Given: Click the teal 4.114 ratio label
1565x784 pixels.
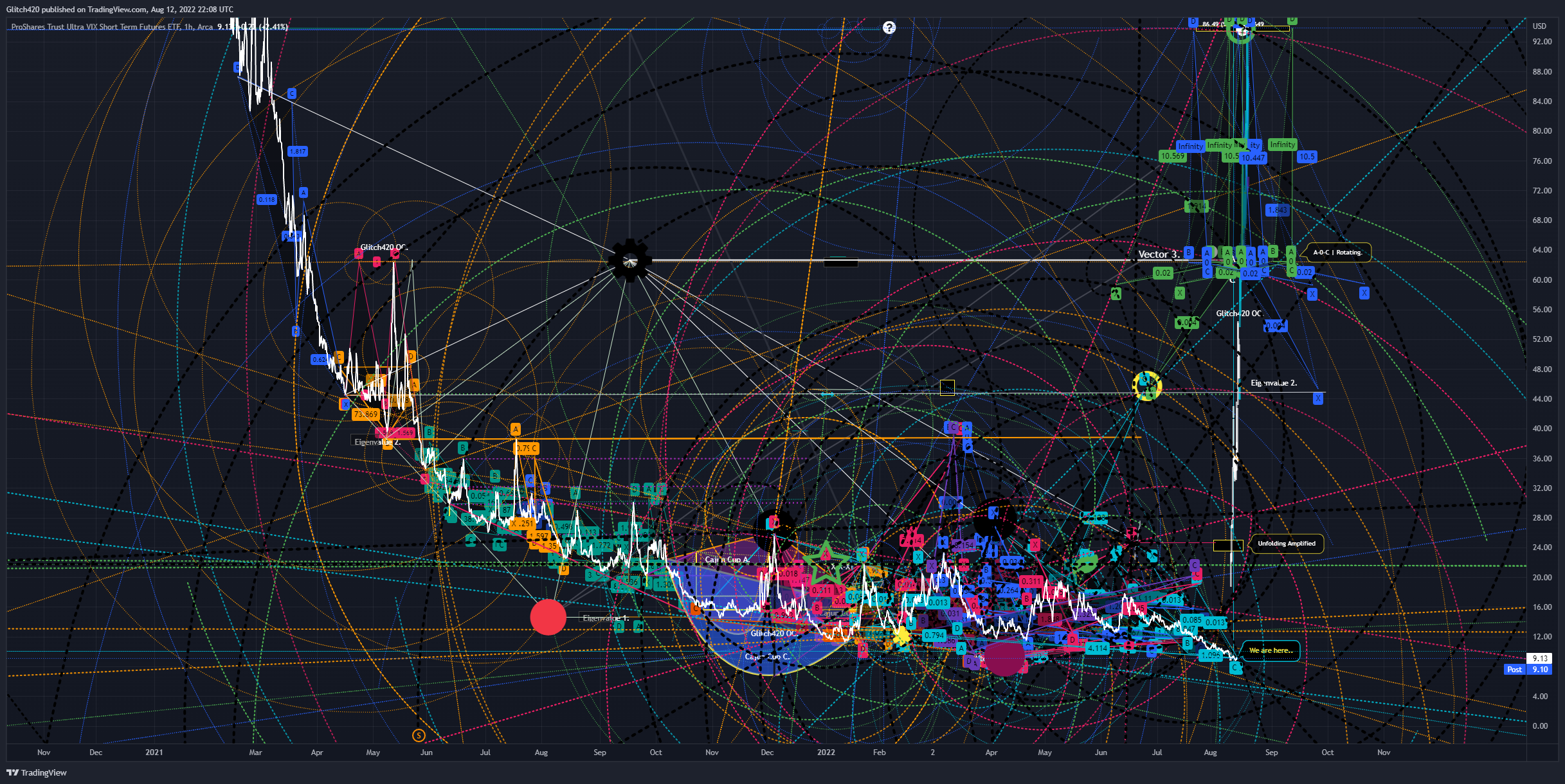Looking at the screenshot, I should 1098,648.
